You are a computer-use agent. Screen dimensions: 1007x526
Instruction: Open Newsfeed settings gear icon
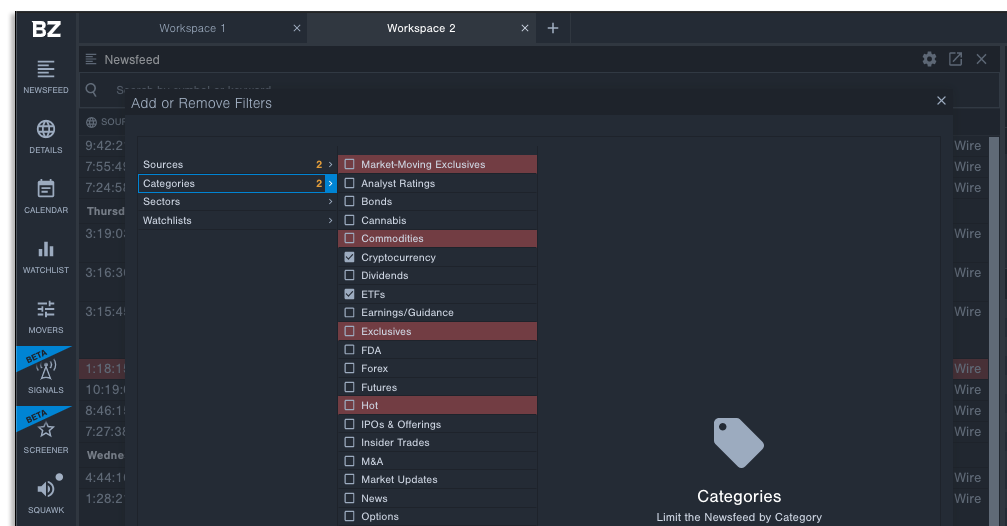929,59
